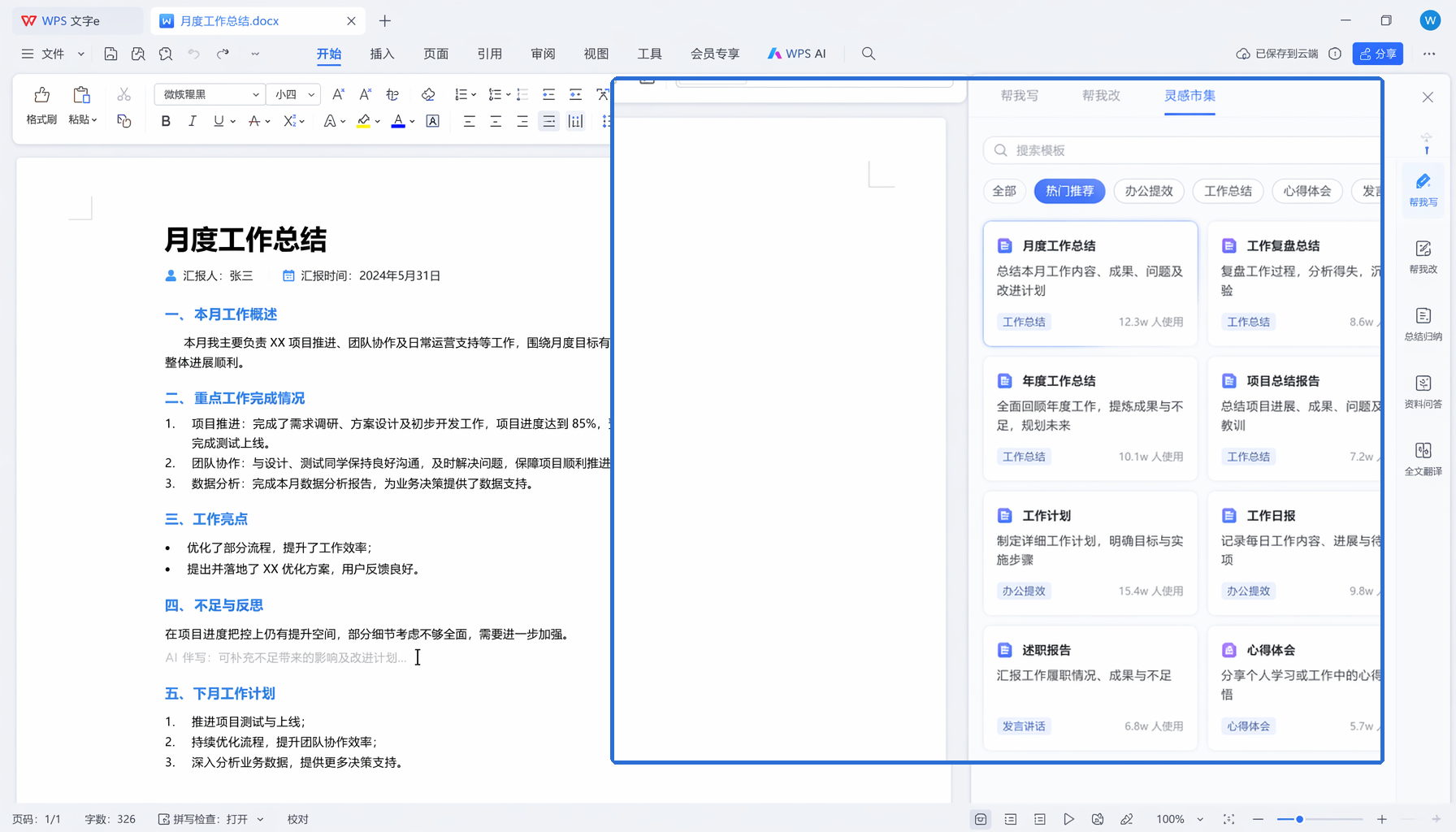Switch to the 帮我改 tab in the AI panel
This screenshot has width=1456, height=832.
[1101, 96]
